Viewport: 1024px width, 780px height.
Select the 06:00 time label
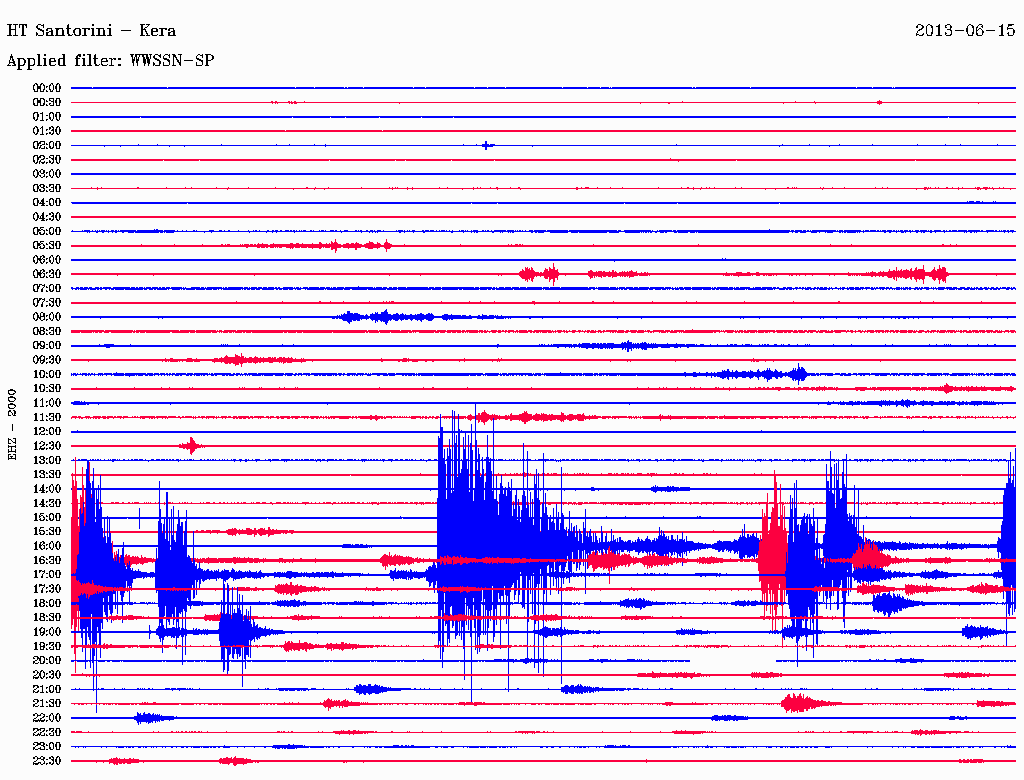(47, 260)
